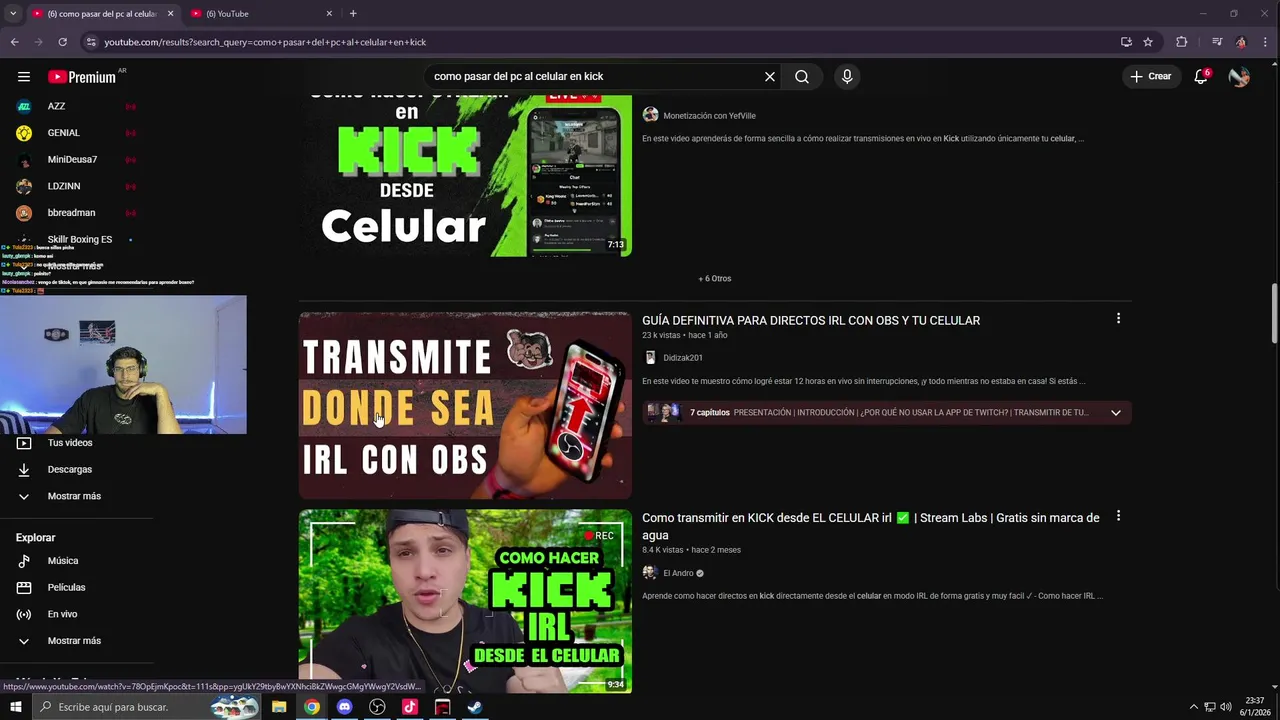Click the Crear button

[x=1151, y=76]
